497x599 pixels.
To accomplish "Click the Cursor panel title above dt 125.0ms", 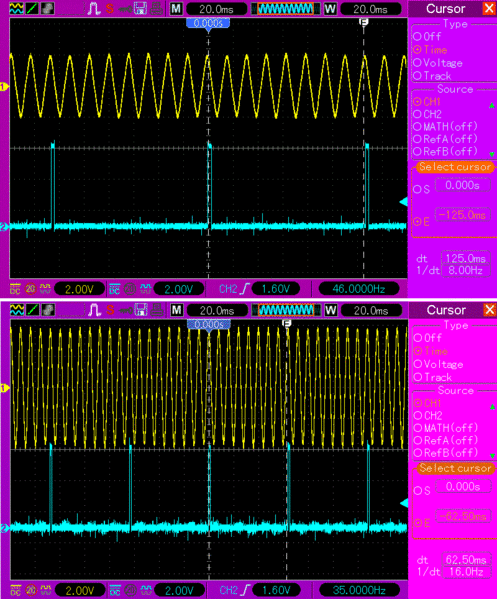I will [x=445, y=8].
